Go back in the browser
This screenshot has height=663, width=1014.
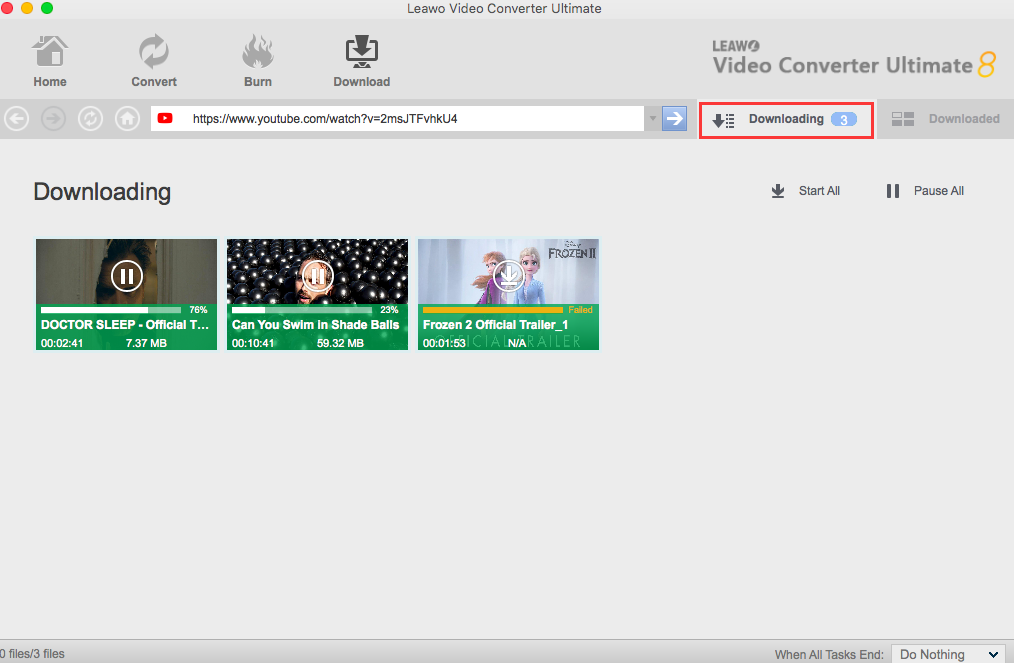click(17, 118)
